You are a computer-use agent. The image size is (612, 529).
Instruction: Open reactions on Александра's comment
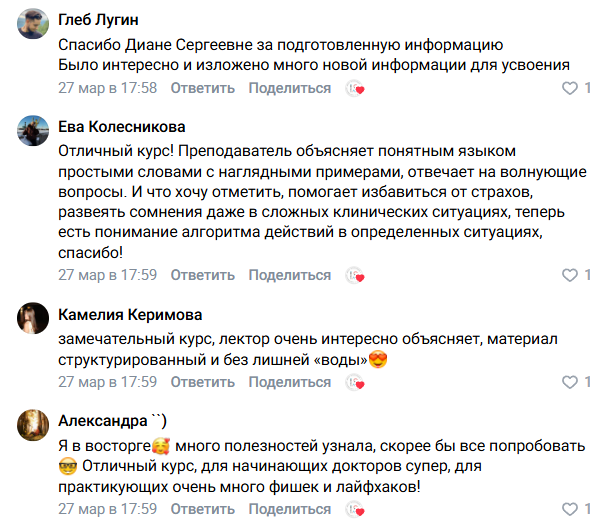(x=355, y=509)
